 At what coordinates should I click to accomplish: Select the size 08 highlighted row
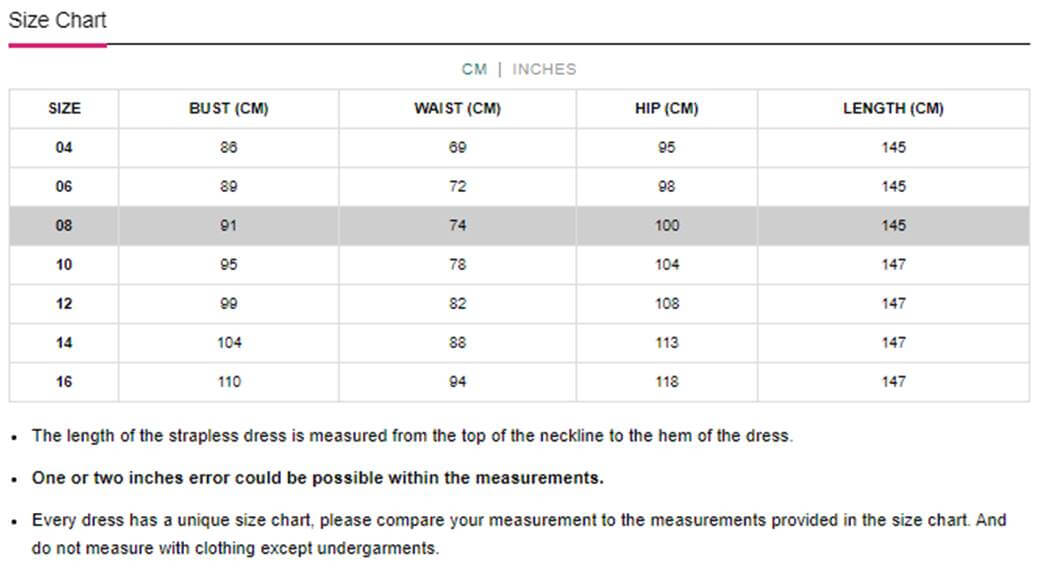point(519,225)
